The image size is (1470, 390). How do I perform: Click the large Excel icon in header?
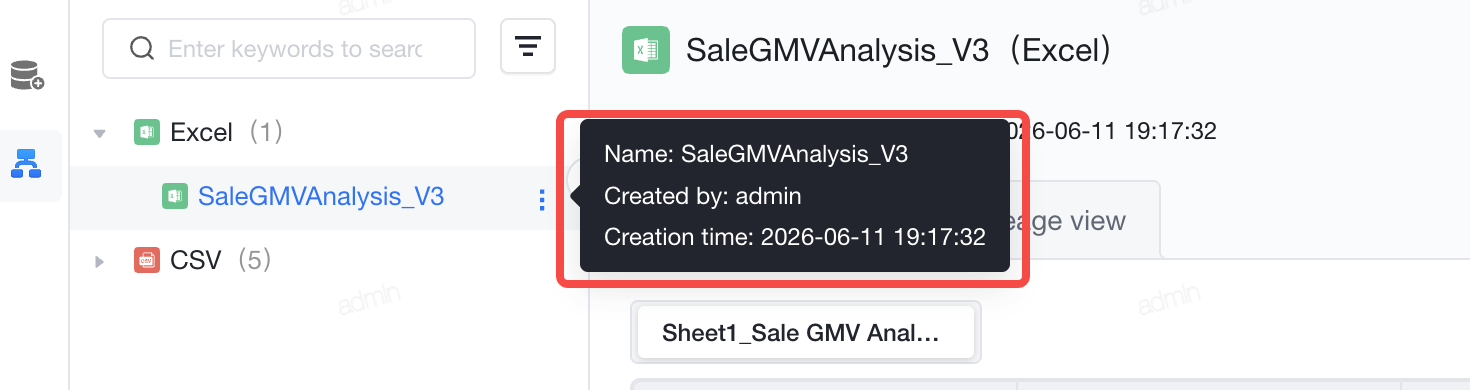(x=645, y=50)
